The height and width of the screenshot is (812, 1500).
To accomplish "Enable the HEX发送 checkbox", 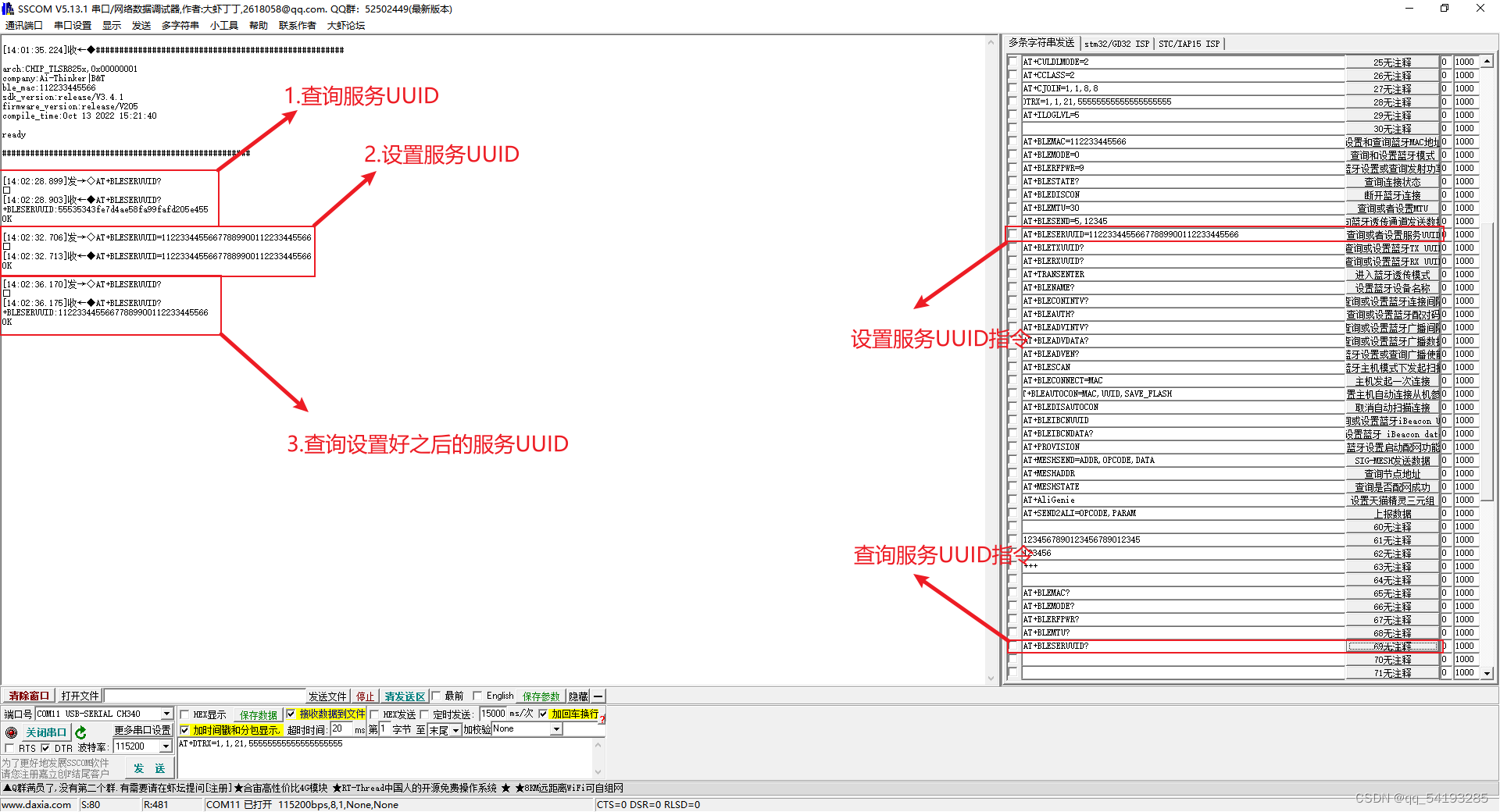I will (x=374, y=714).
